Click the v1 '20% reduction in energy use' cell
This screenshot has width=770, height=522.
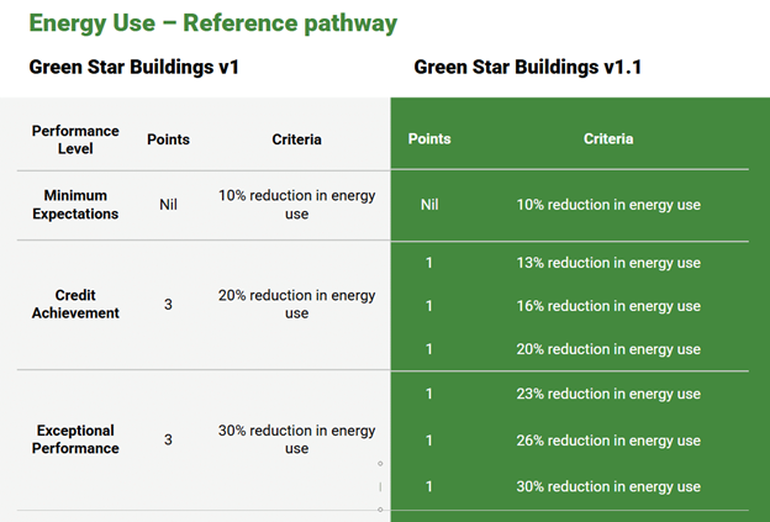(x=297, y=304)
